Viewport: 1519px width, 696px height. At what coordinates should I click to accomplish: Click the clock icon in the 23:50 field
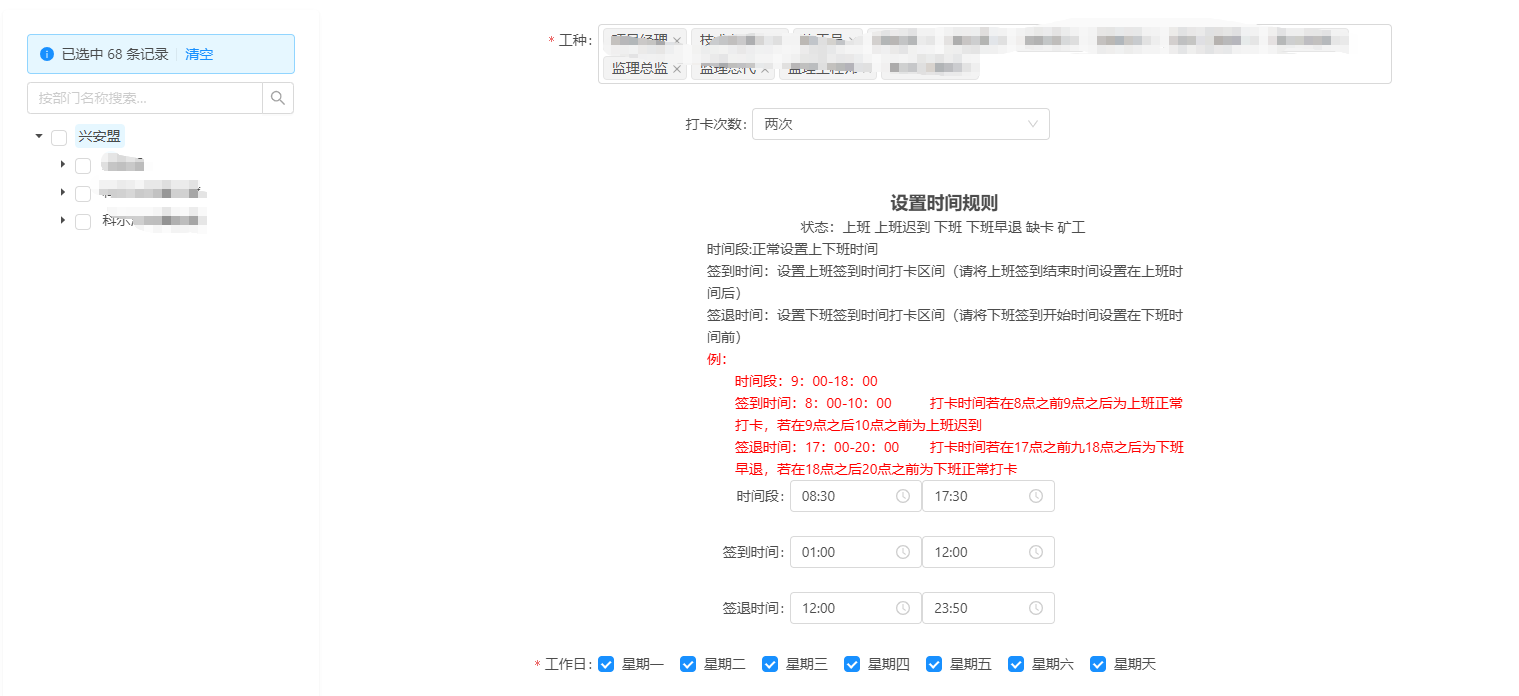click(x=1036, y=608)
